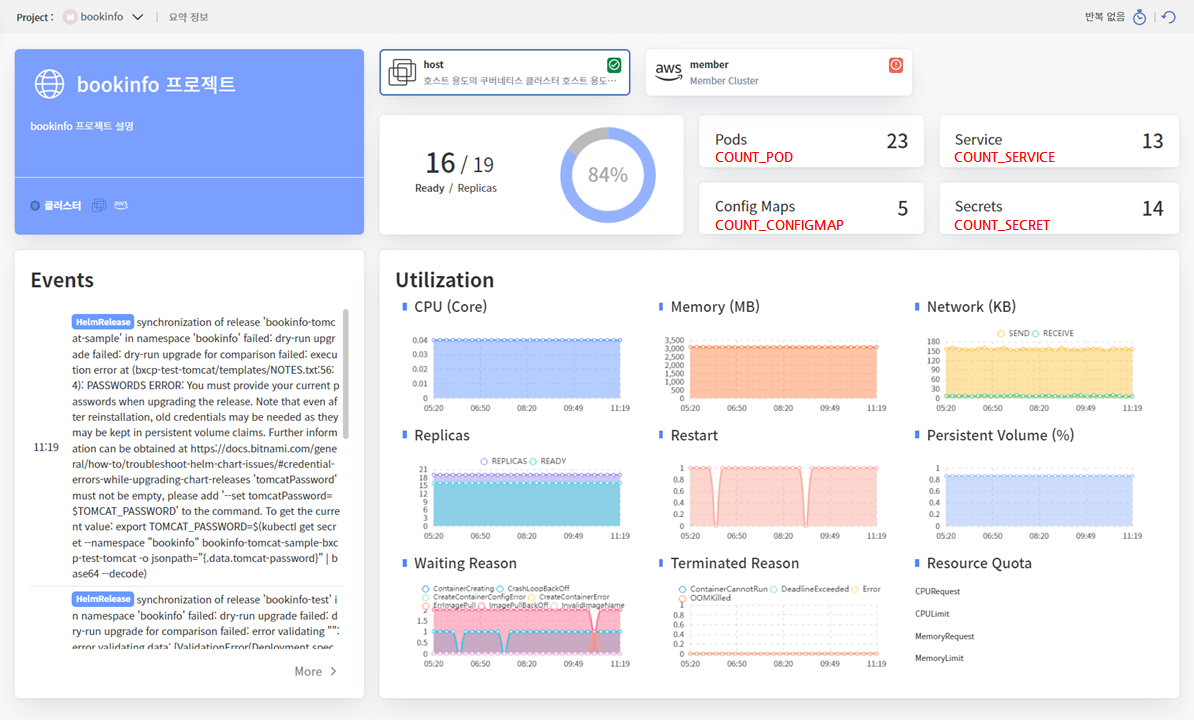Screen dimensions: 1194x720
Task: Toggle RECEIVE legend in Network chart
Action: tap(1052, 333)
